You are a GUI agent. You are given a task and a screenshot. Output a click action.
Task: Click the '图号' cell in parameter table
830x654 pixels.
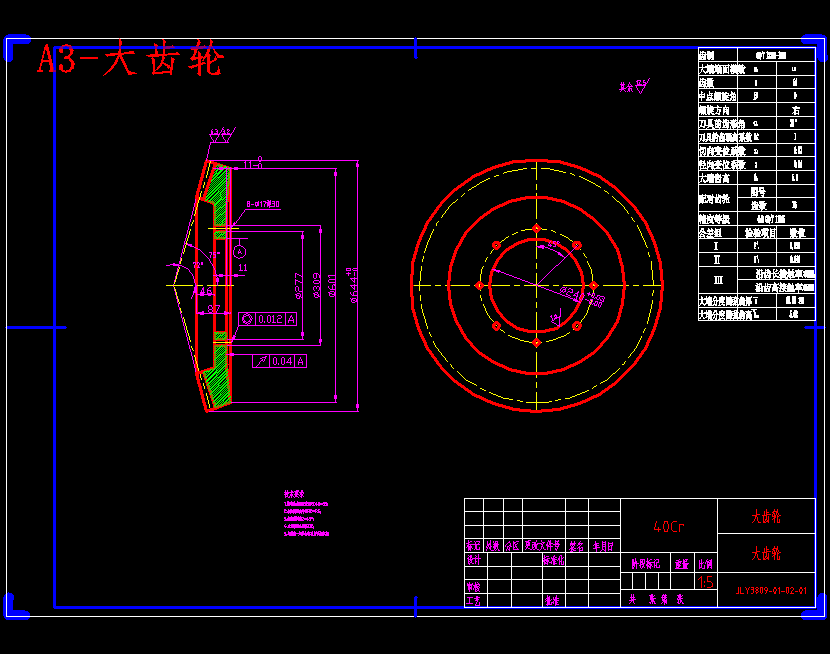tap(758, 192)
